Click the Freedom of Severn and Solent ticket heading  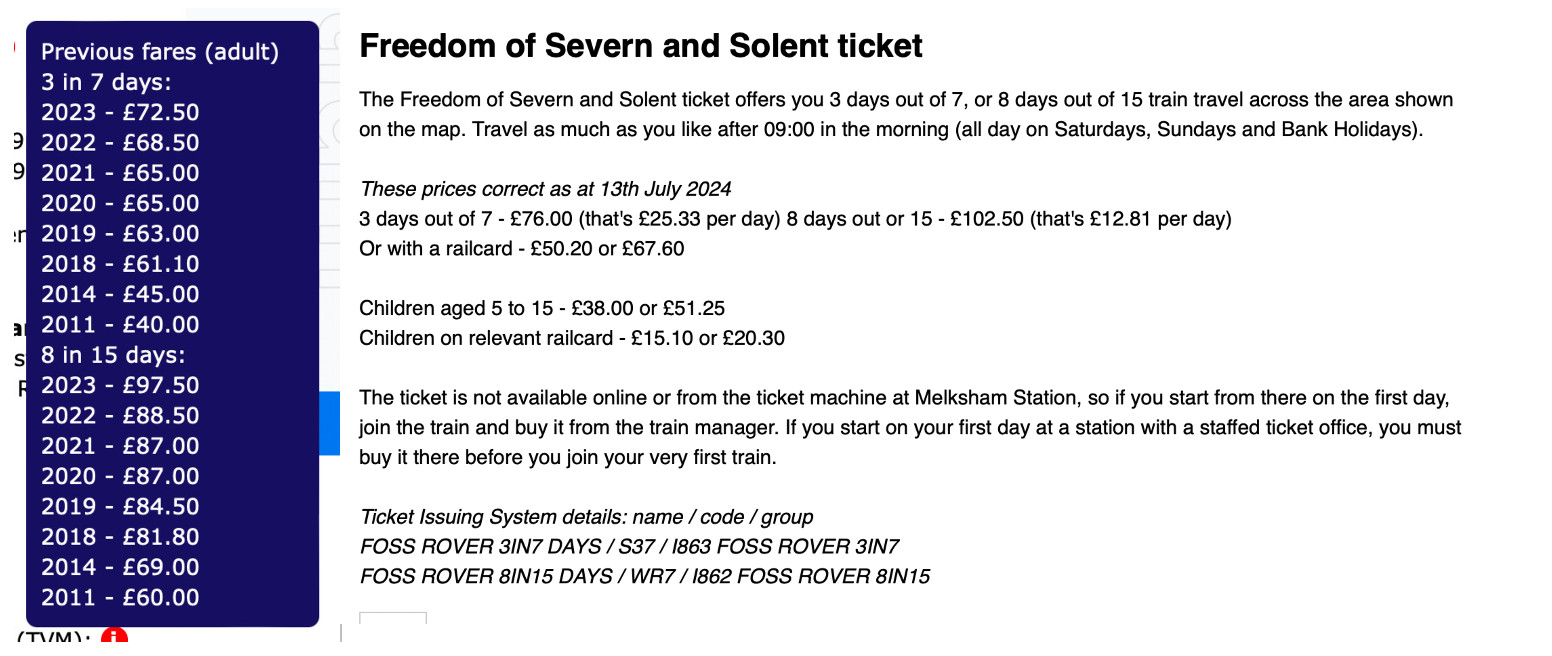coord(640,46)
